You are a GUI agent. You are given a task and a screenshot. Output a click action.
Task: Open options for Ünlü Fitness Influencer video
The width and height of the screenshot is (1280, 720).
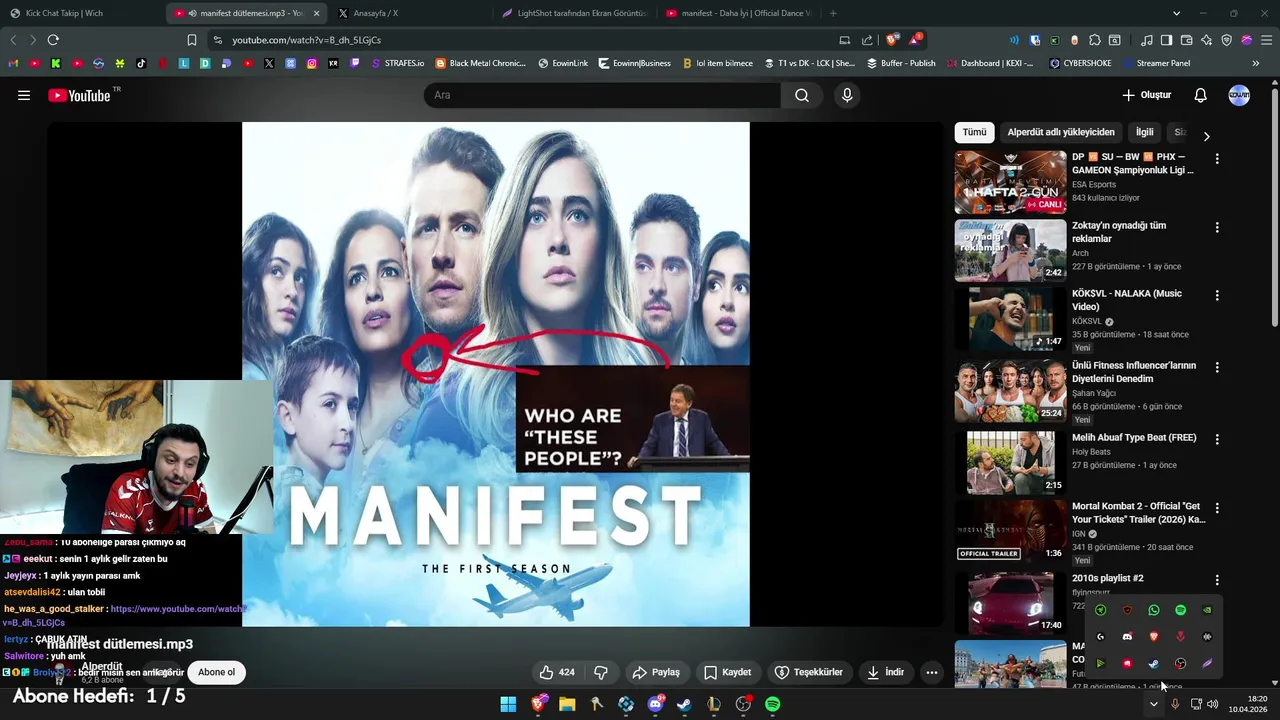(x=1217, y=367)
